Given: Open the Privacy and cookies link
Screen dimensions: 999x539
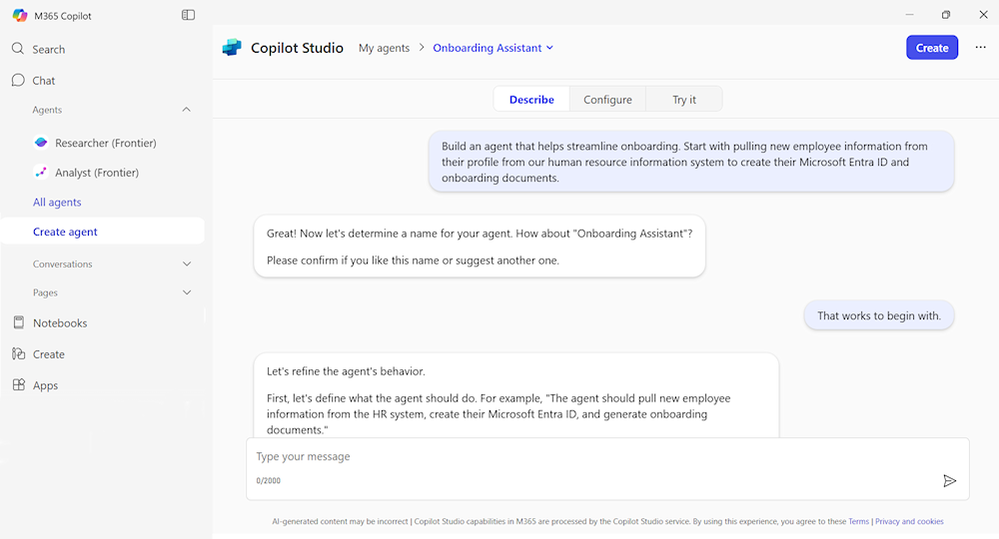Looking at the screenshot, I should [909, 521].
